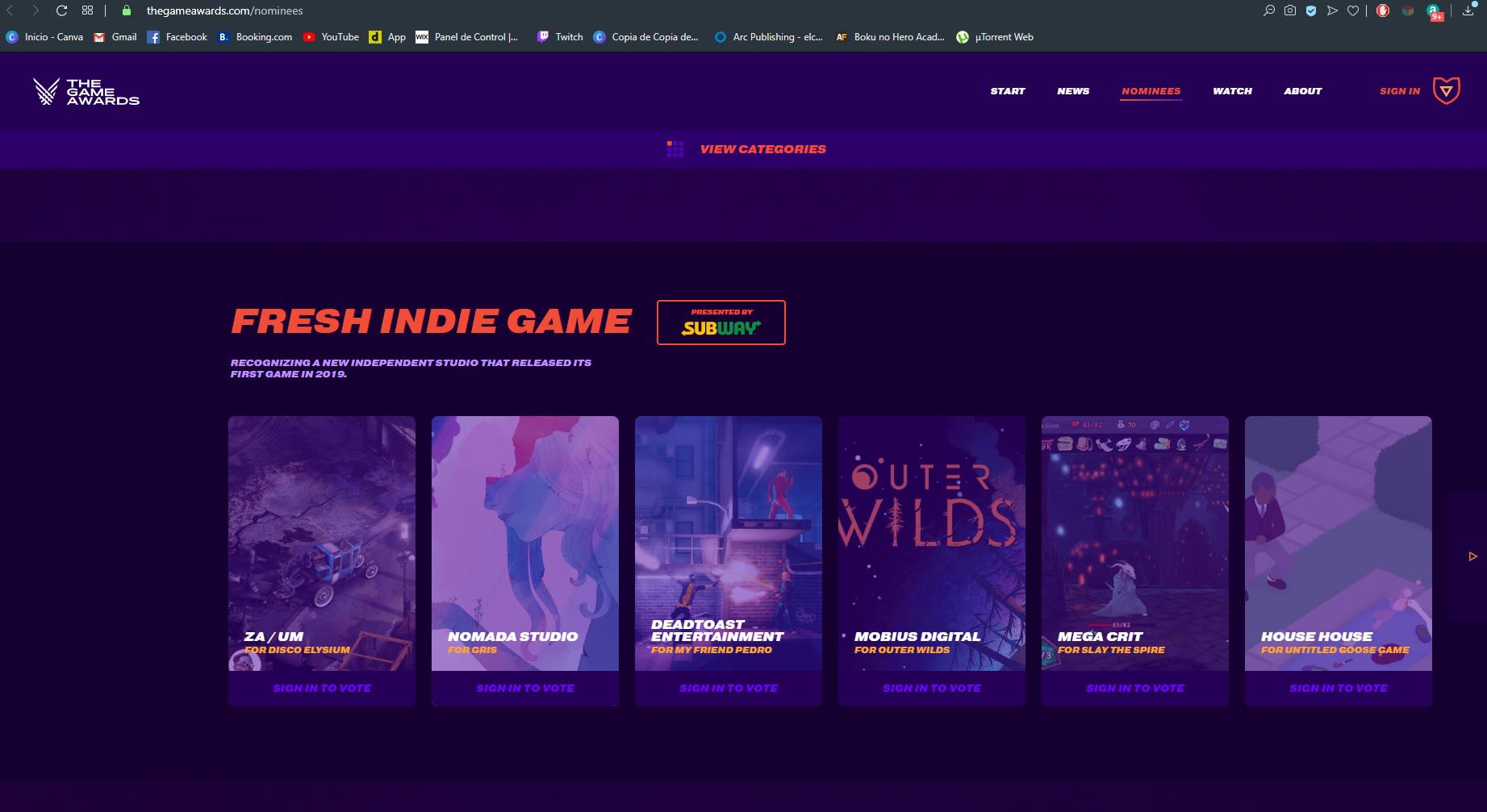Go to the Watch navigation tab

click(x=1232, y=91)
